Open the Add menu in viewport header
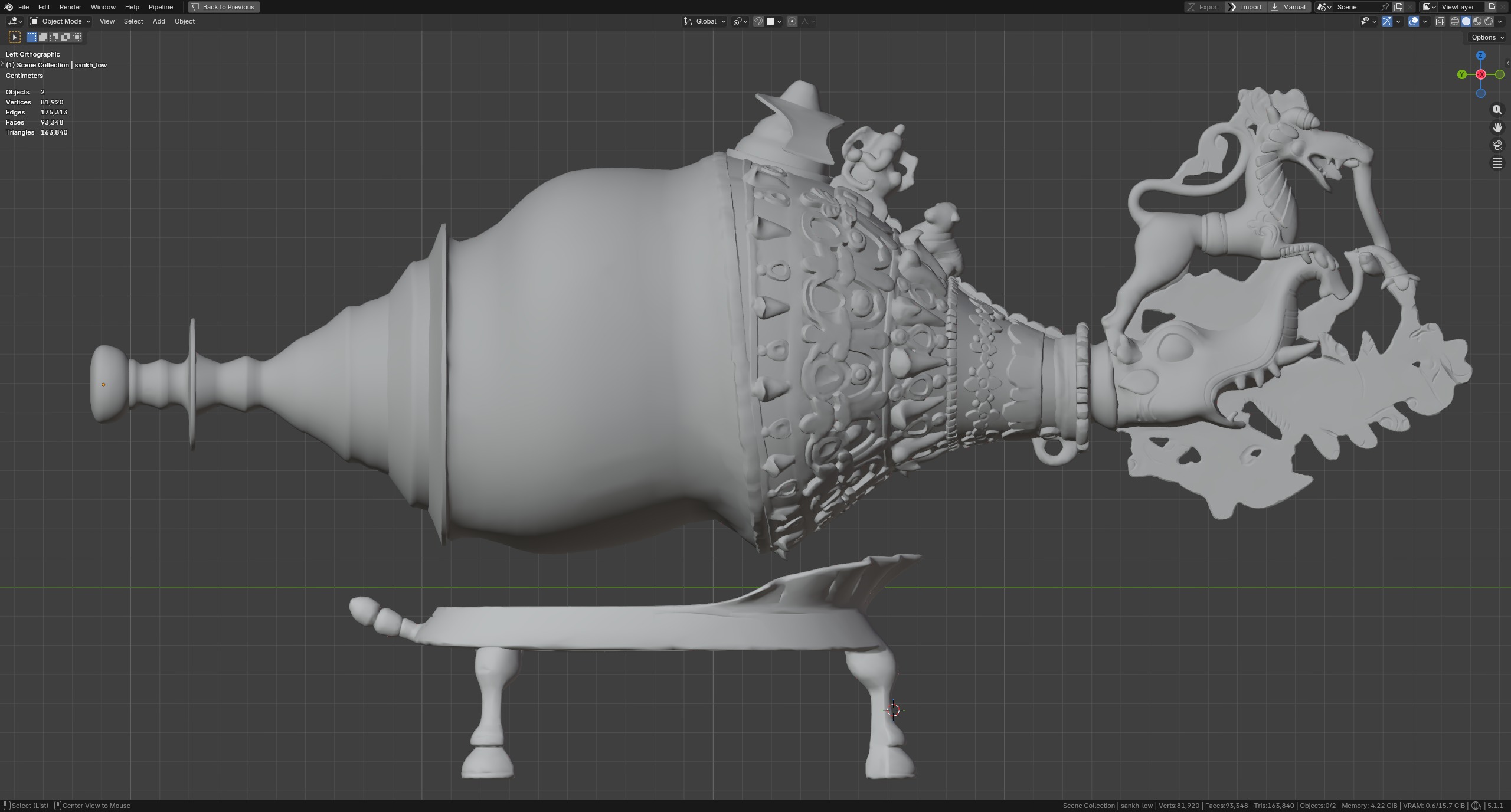Image resolution: width=1511 pixels, height=812 pixels. click(159, 21)
